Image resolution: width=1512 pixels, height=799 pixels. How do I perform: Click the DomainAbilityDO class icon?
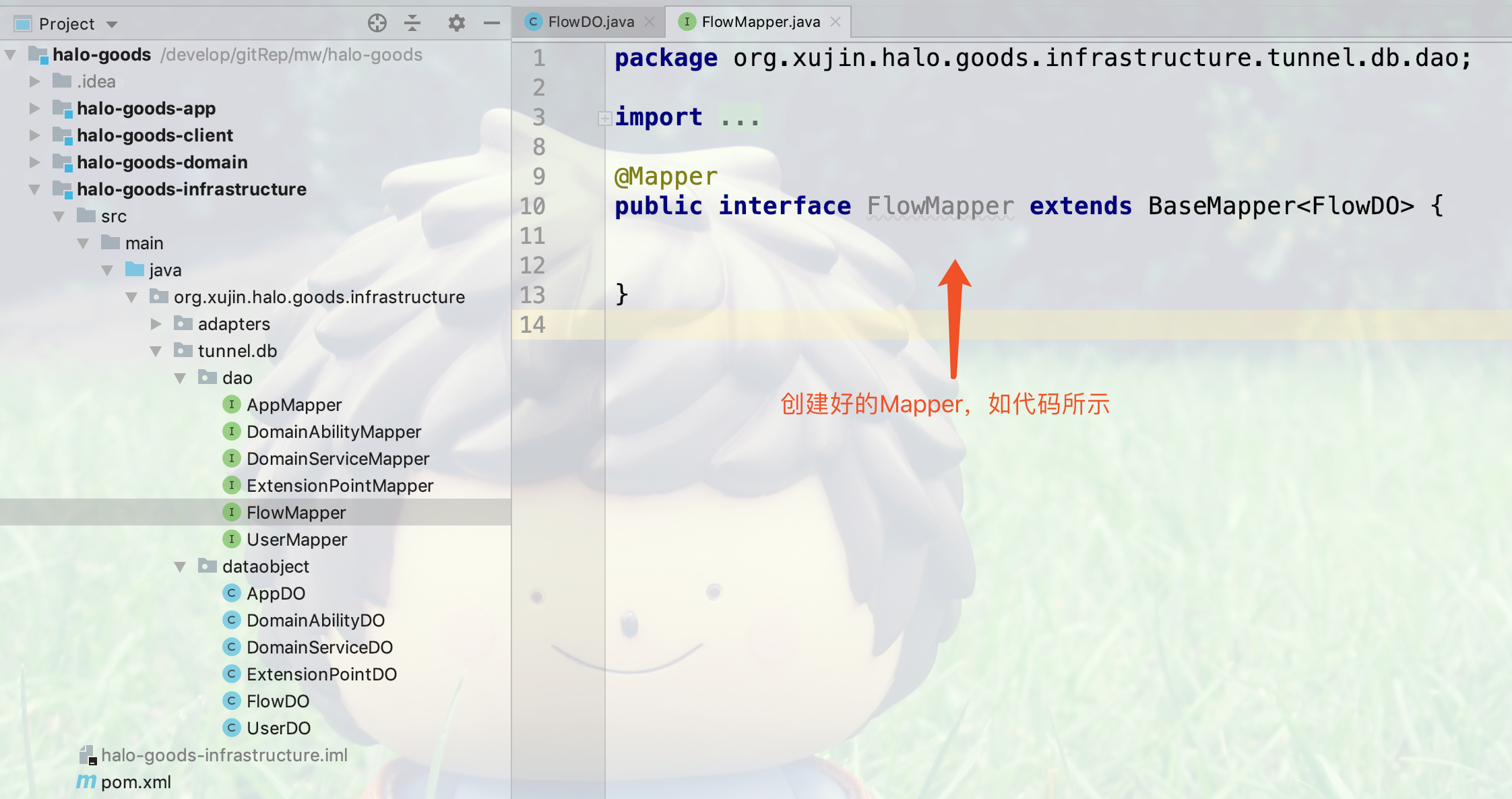click(231, 620)
